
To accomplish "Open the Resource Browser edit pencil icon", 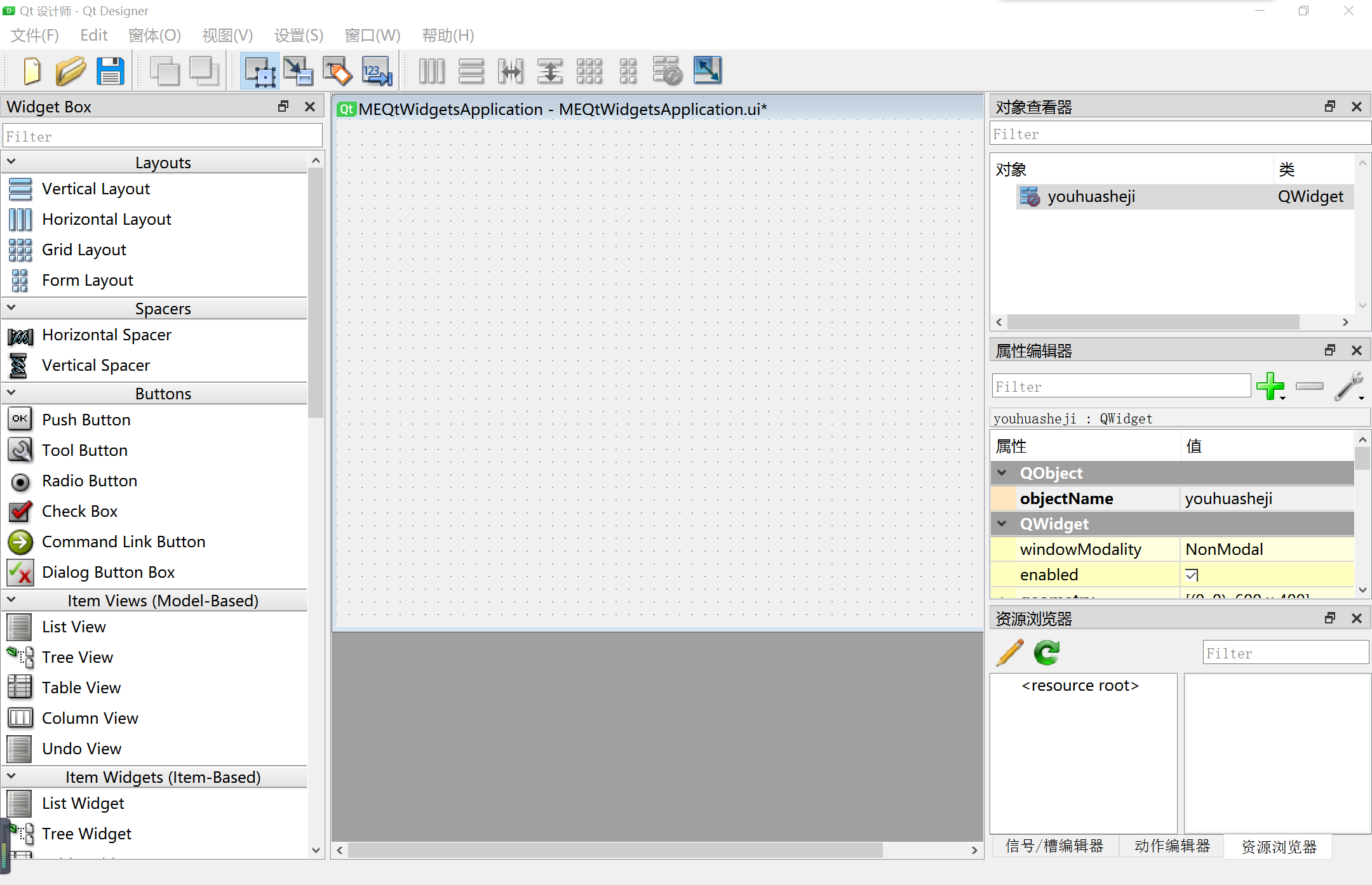I will point(1009,653).
